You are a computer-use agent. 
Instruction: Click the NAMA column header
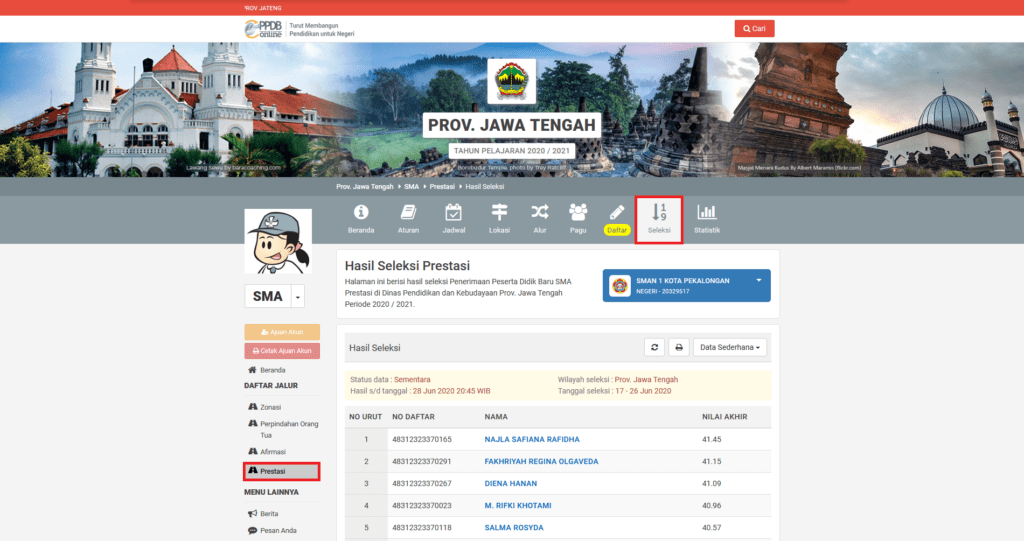496,417
